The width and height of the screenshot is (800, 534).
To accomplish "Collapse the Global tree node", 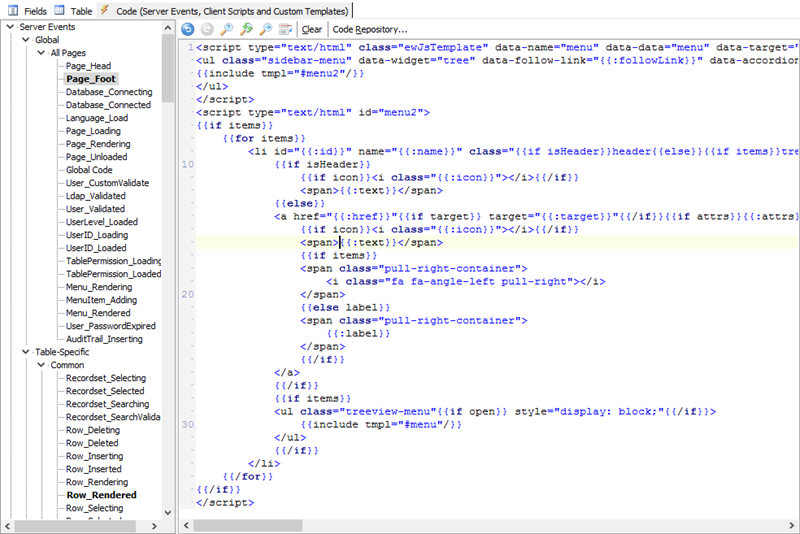I will 26,40.
